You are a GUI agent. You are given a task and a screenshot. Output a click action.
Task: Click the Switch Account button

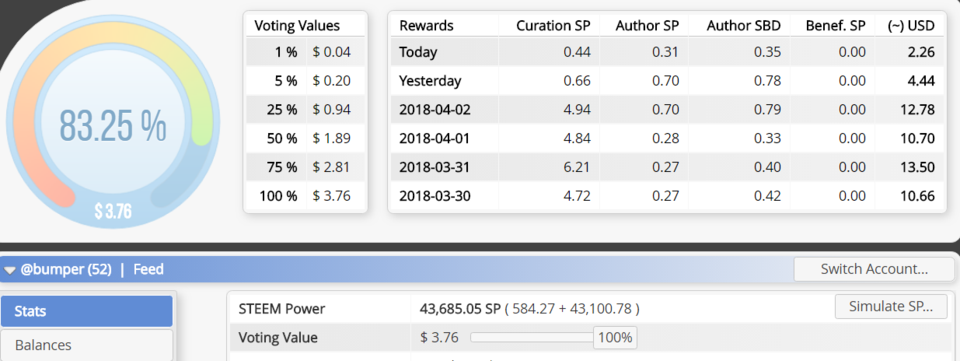874,269
